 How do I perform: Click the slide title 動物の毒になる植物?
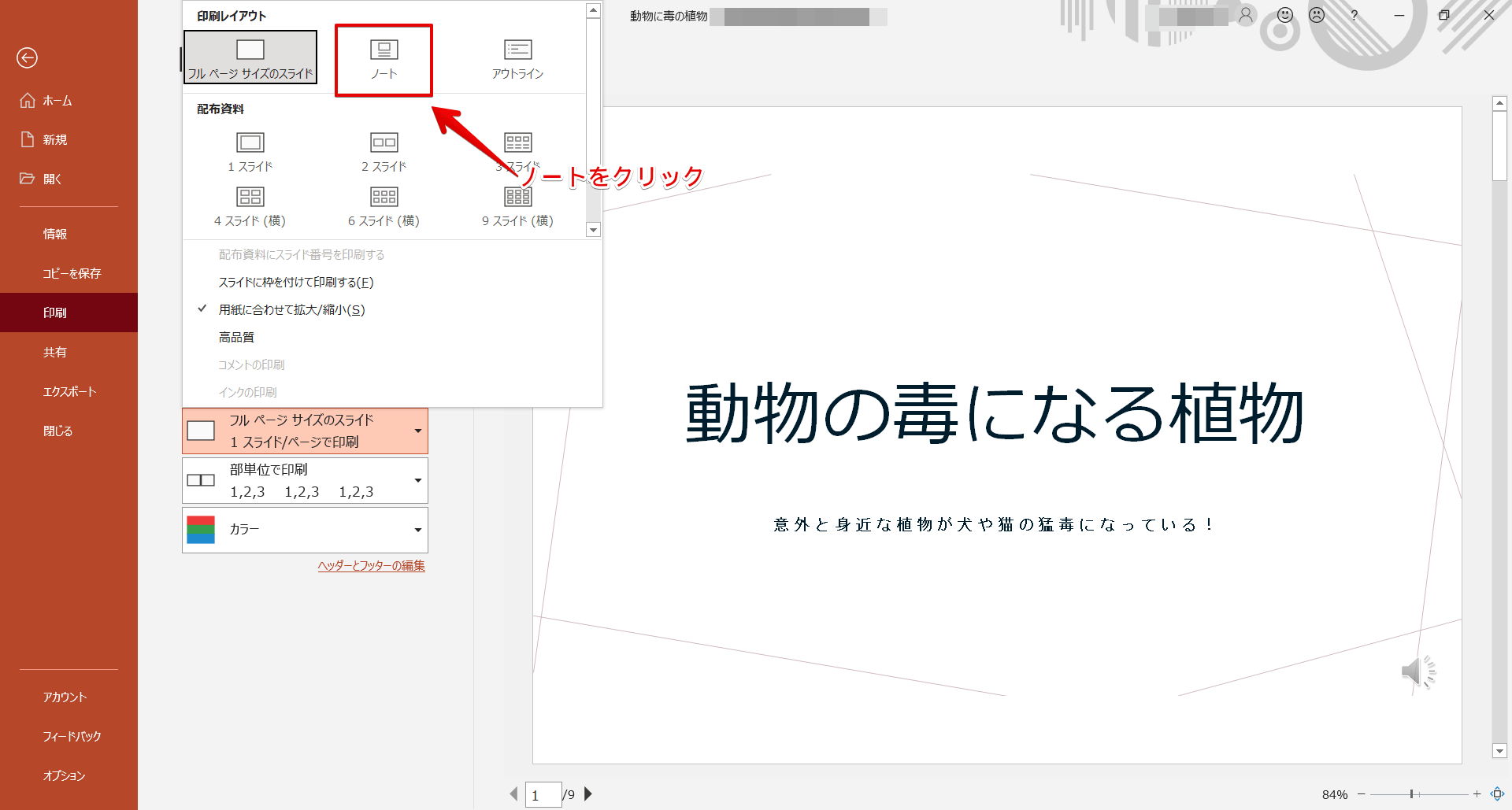click(x=995, y=413)
